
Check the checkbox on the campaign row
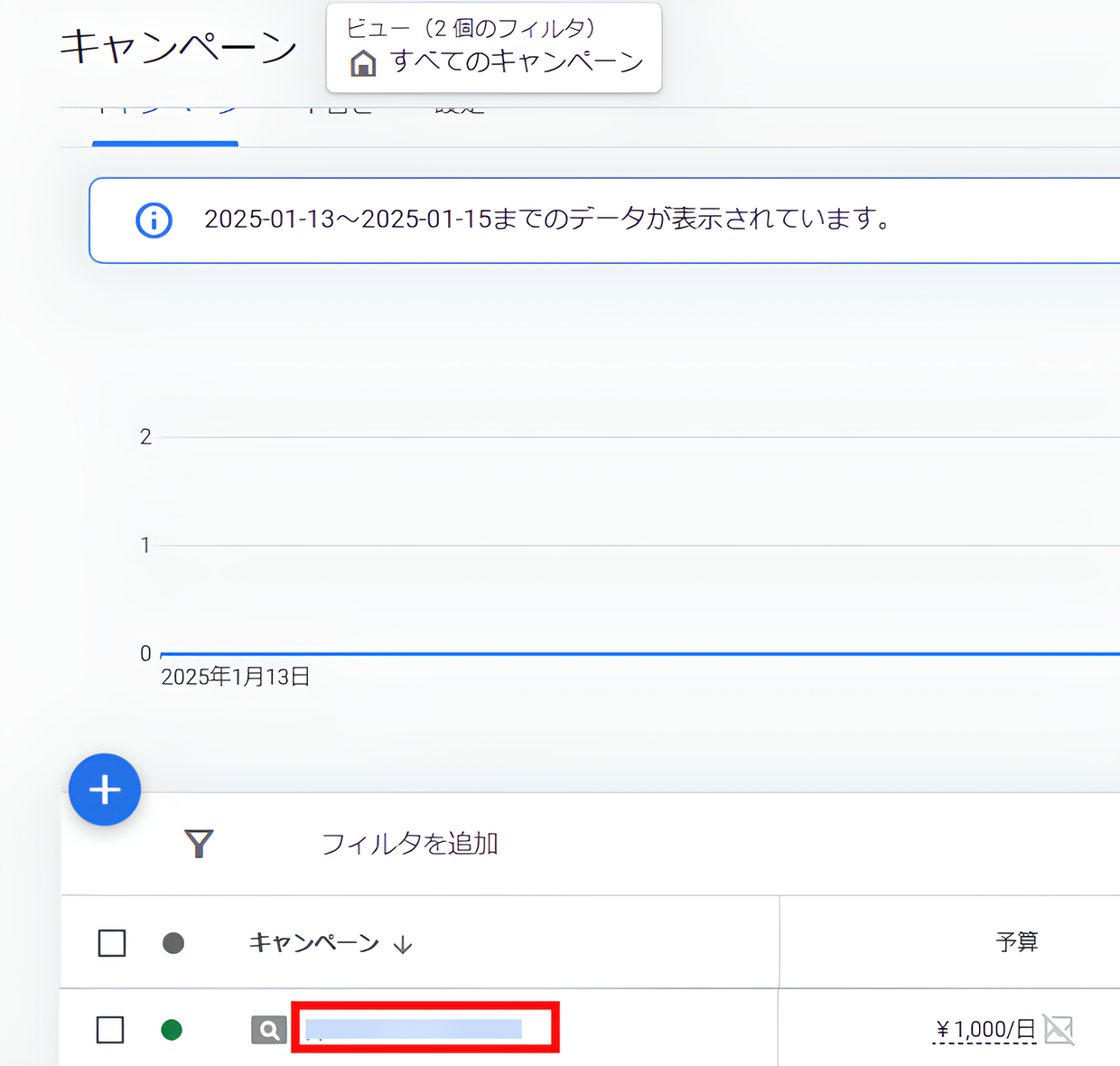click(110, 1030)
